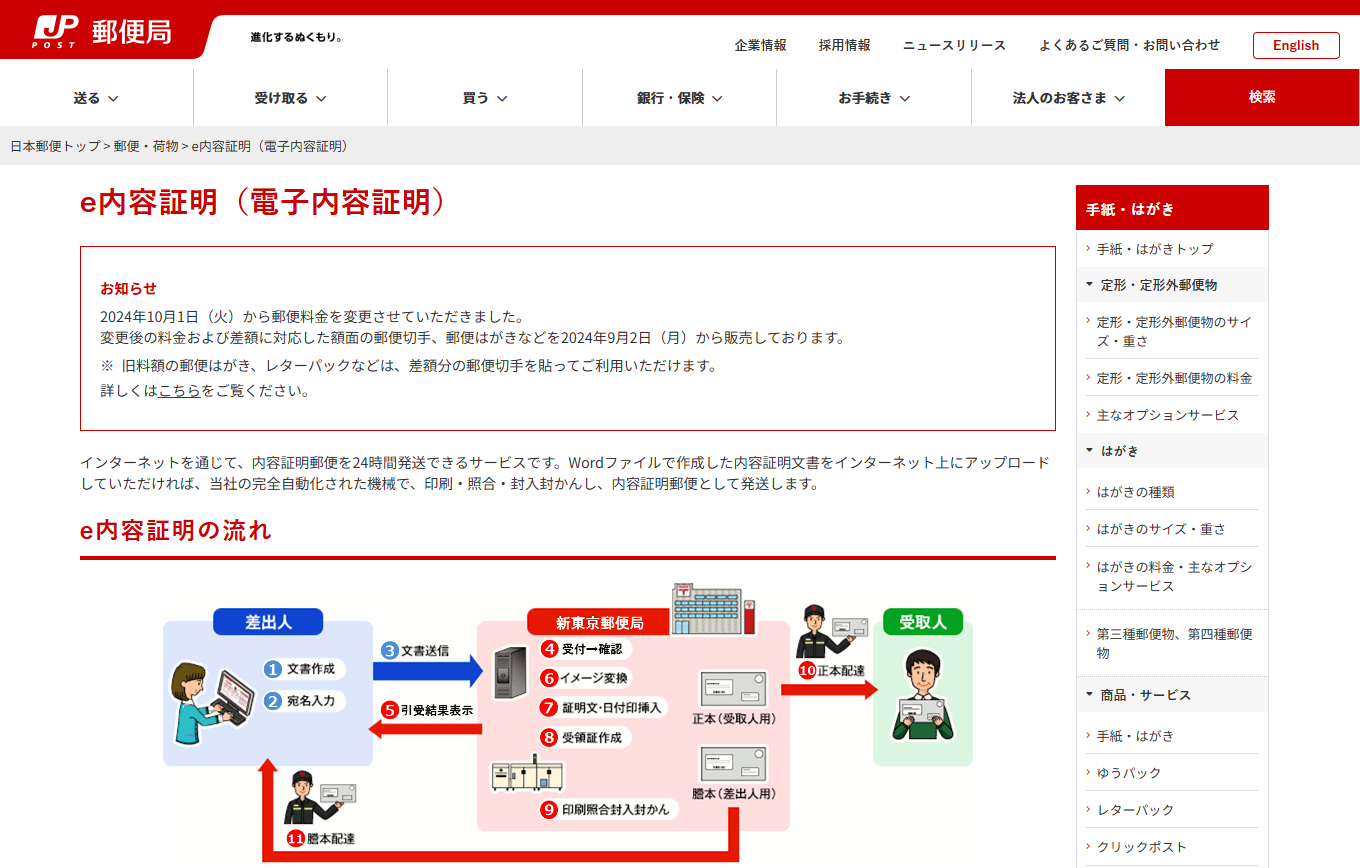The width and height of the screenshot is (1360, 868).
Task: Open 企業情報 in the top links
Action: pyautogui.click(x=760, y=45)
